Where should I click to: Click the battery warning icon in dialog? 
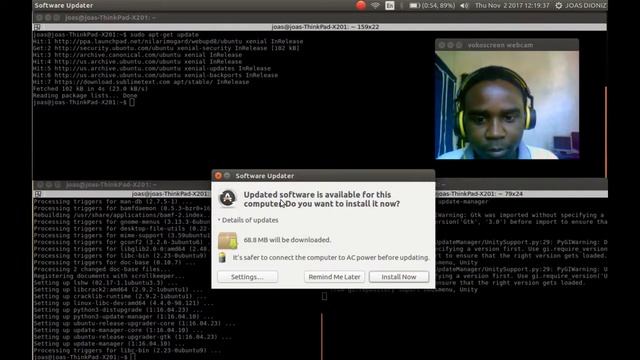[222, 257]
